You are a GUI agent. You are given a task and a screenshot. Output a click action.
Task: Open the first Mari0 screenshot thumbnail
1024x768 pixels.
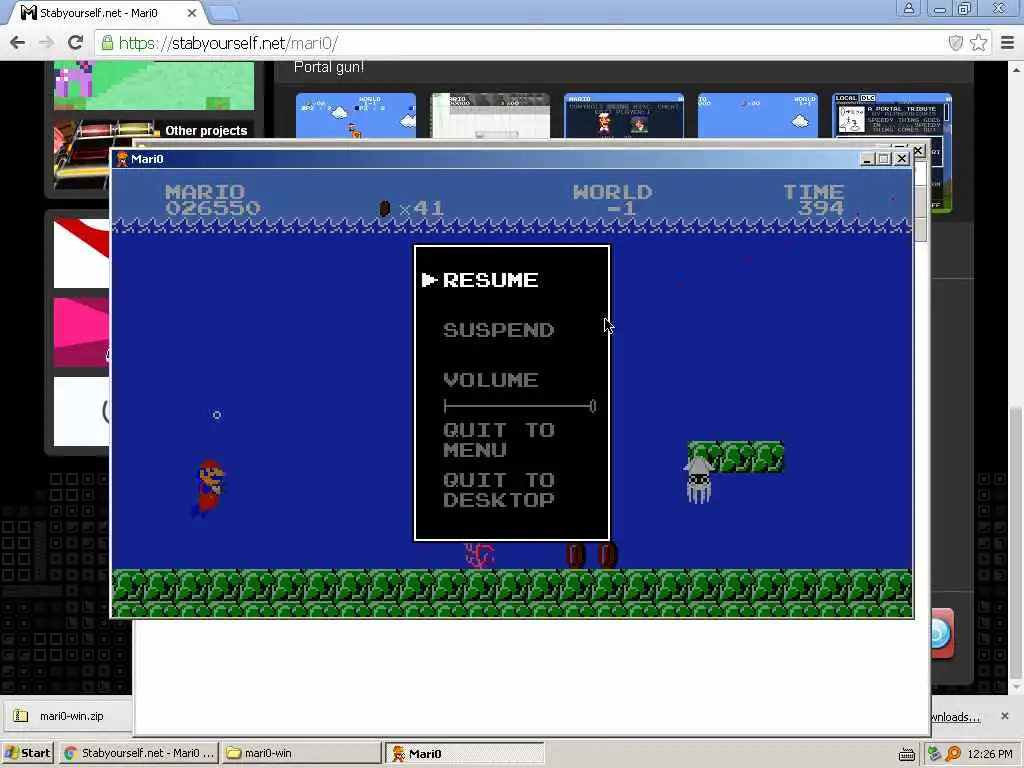356,116
